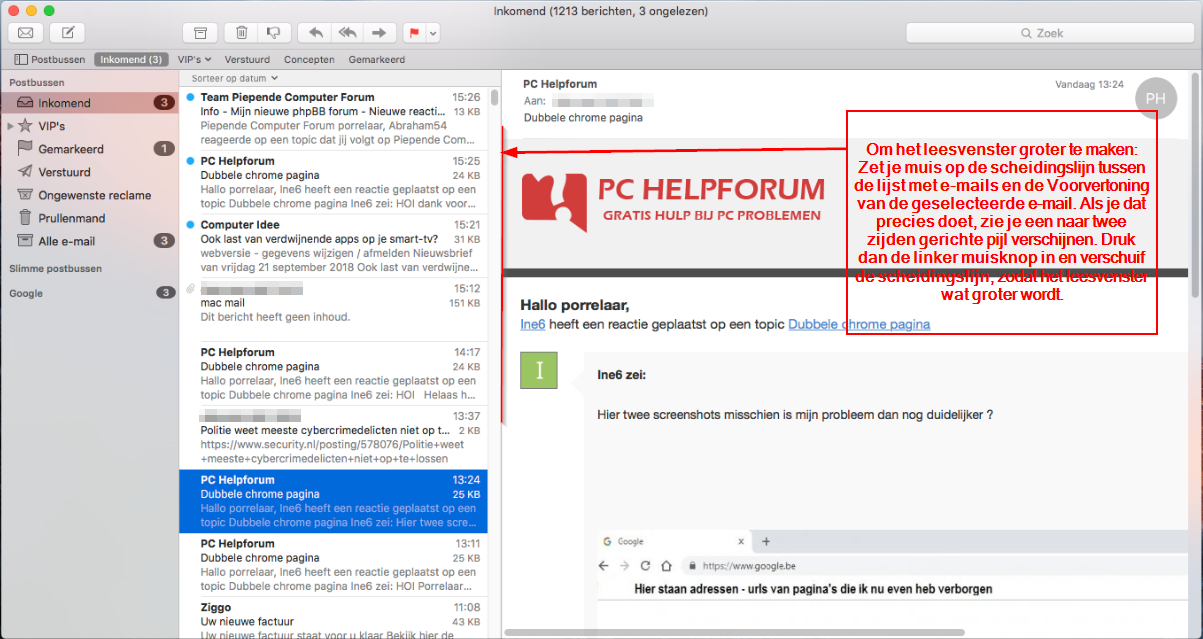
Task: Select the Forward arrow icon
Action: [x=379, y=32]
